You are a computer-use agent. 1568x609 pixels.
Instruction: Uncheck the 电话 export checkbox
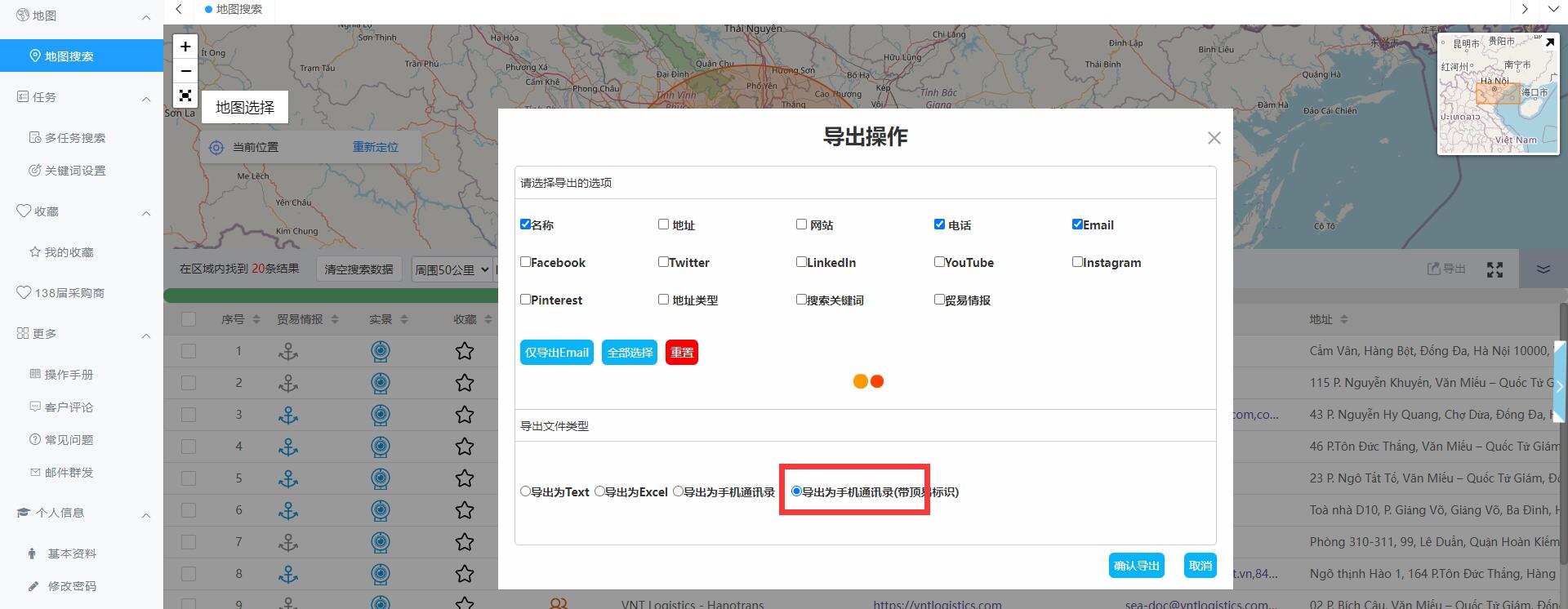(939, 224)
